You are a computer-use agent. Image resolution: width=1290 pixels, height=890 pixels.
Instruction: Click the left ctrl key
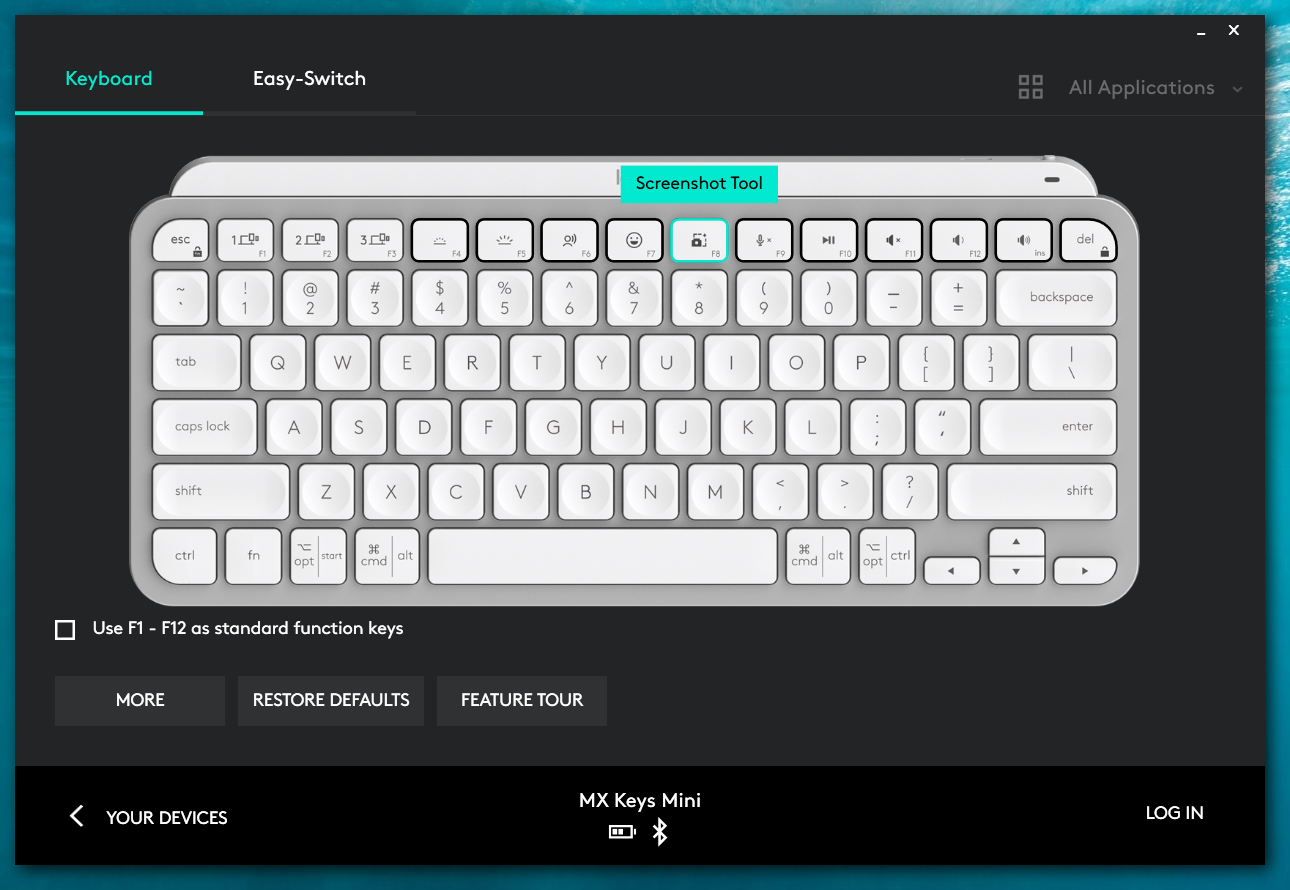185,556
